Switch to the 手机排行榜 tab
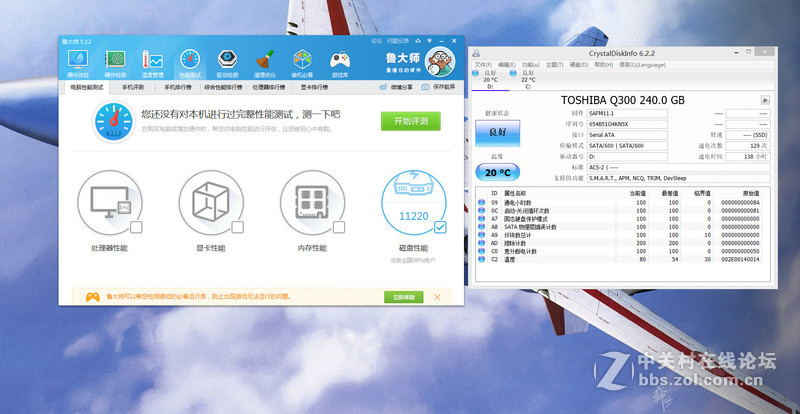Screen dimensions: 800x414 [x=178, y=87]
